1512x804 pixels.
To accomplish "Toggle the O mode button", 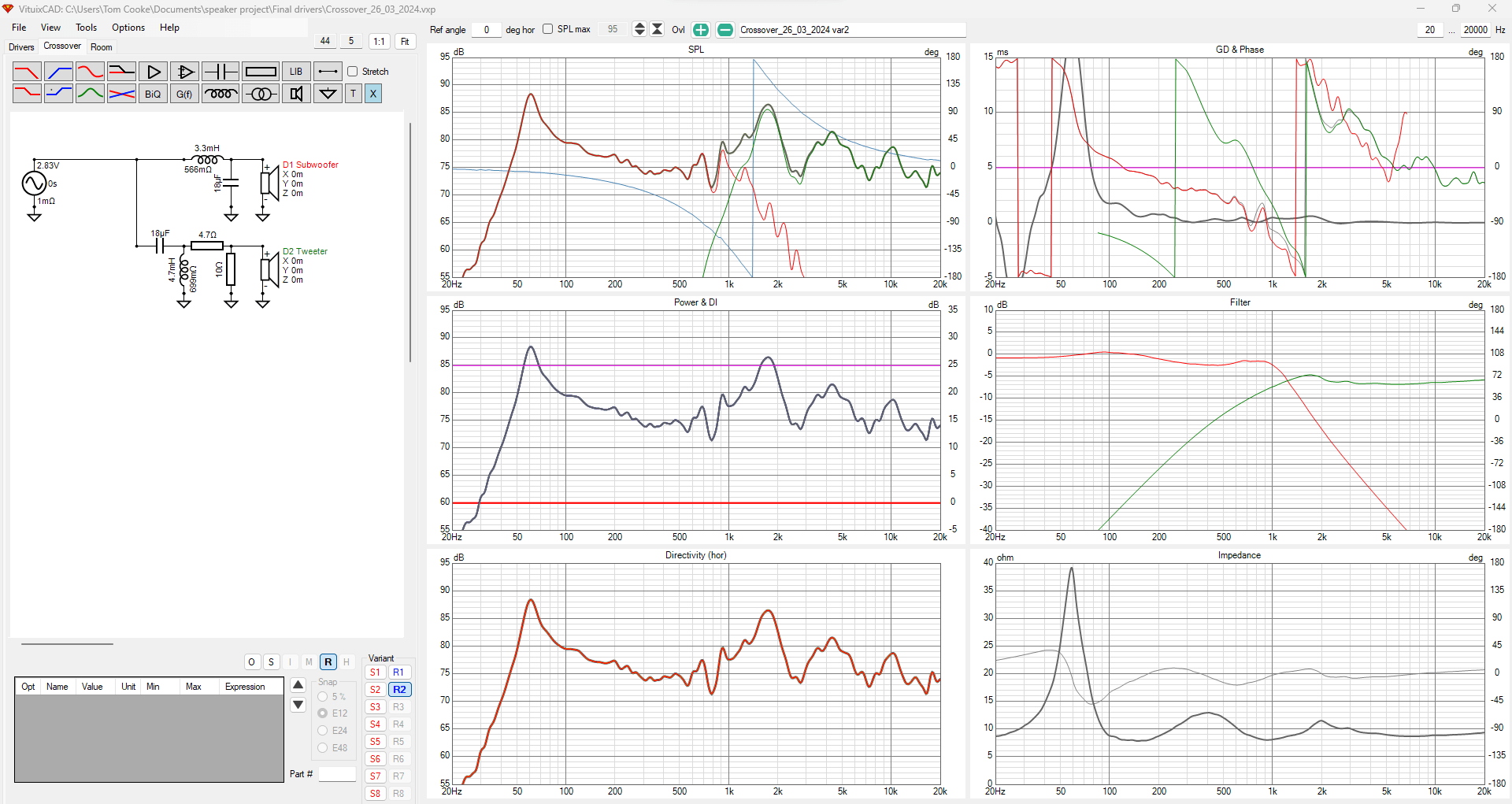I will (x=252, y=662).
